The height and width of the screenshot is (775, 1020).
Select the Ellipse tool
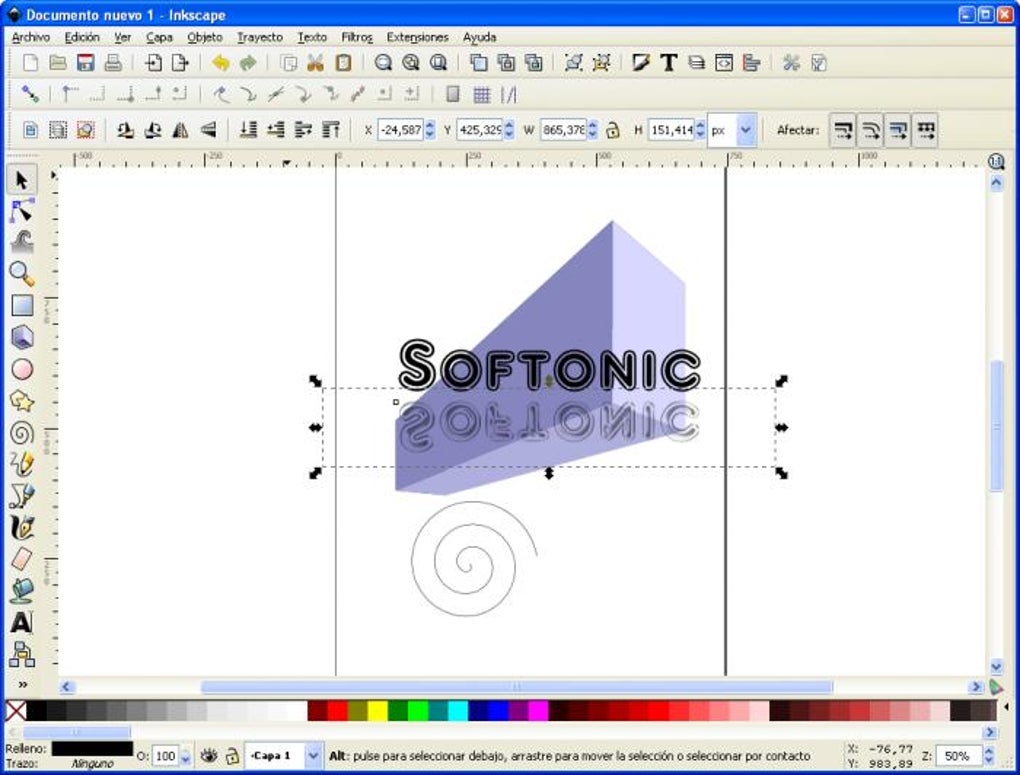tap(21, 369)
